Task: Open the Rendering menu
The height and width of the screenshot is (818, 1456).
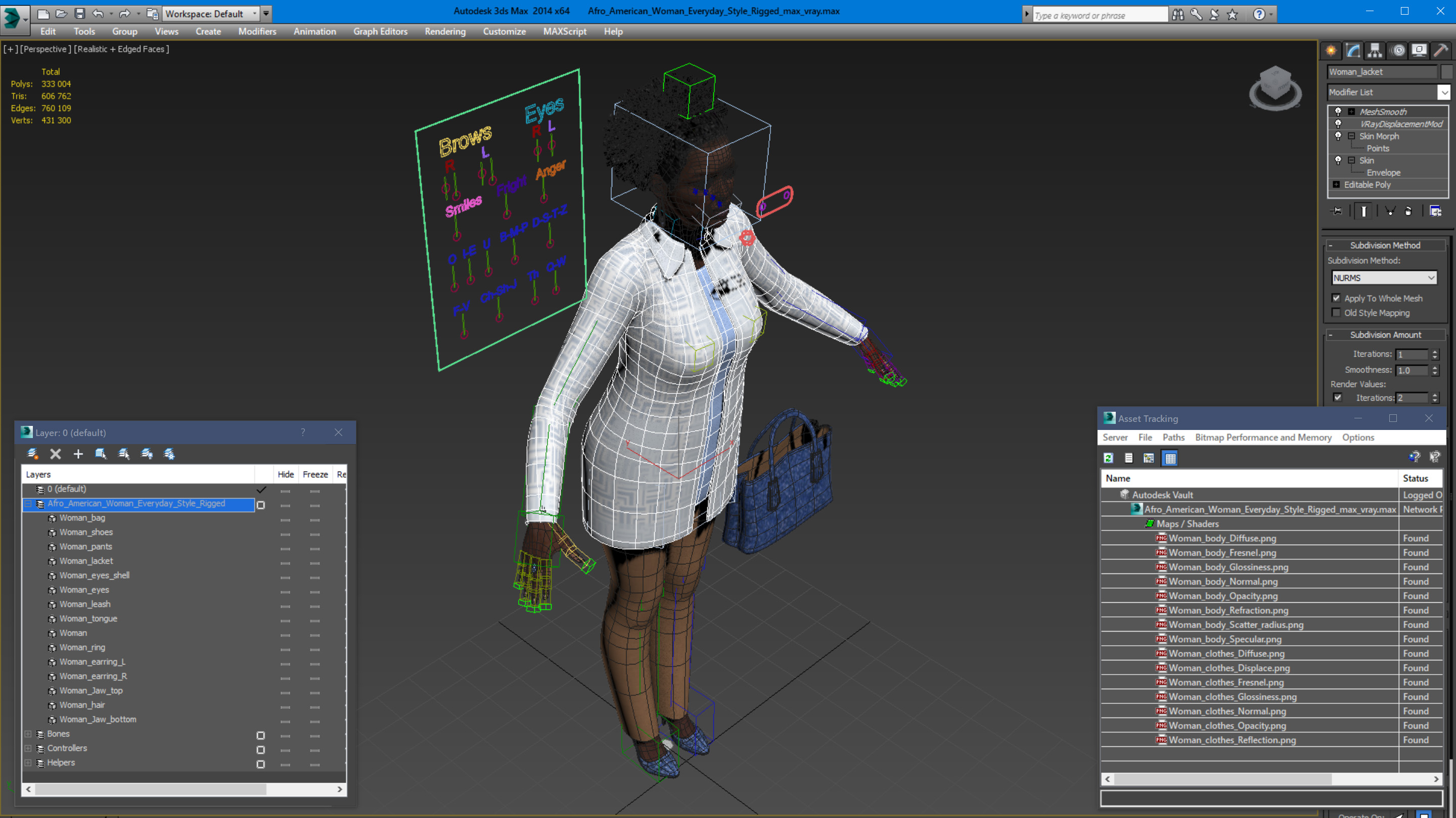Action: pyautogui.click(x=445, y=32)
